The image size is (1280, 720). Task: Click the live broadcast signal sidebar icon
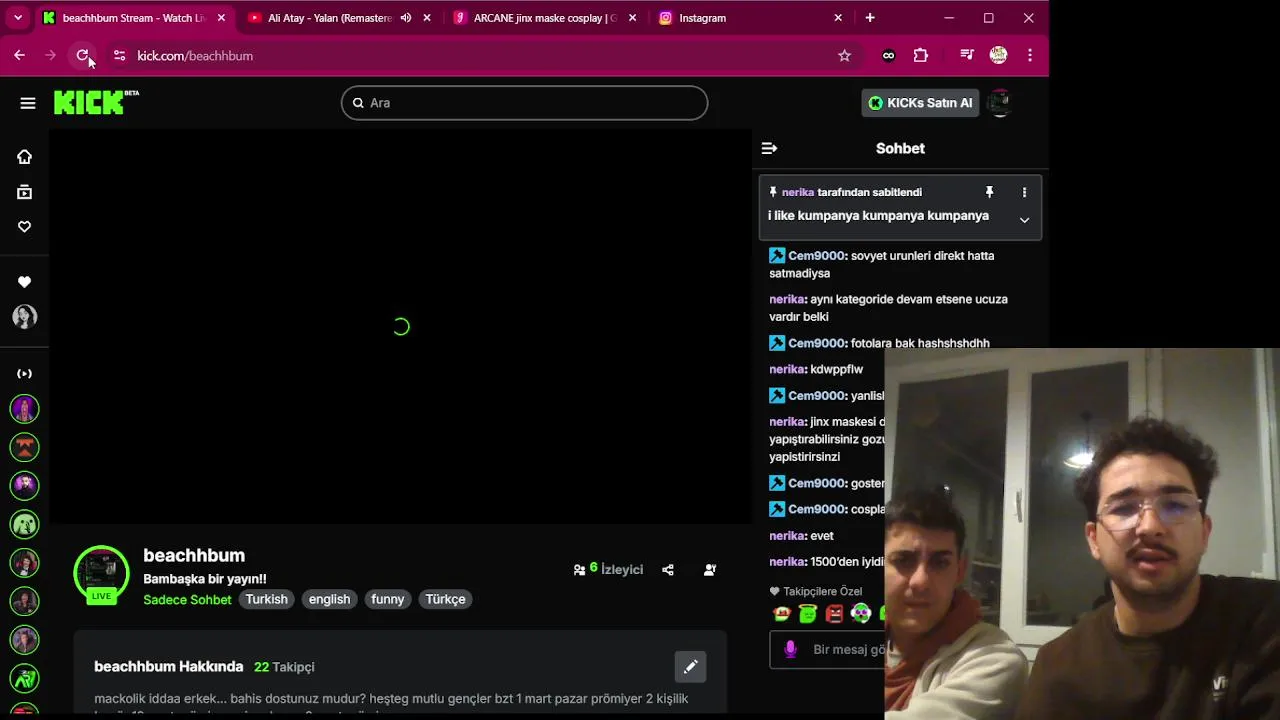(x=24, y=373)
